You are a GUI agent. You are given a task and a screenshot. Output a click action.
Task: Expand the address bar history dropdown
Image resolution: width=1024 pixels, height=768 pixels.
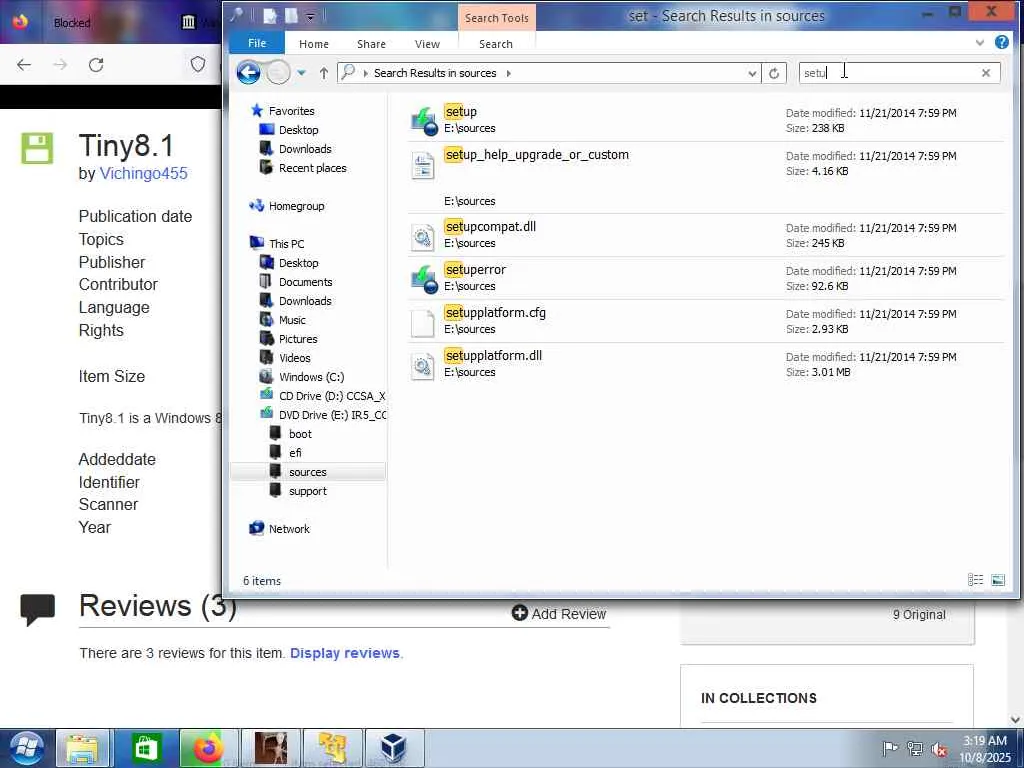tap(752, 73)
